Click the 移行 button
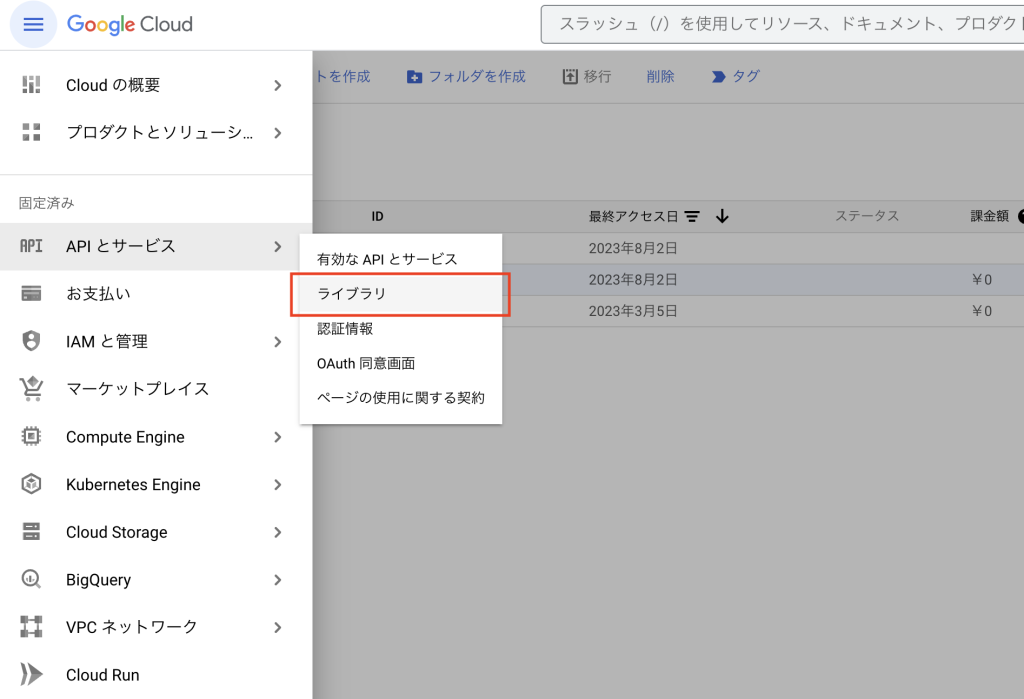This screenshot has width=1024, height=699. 586,76
